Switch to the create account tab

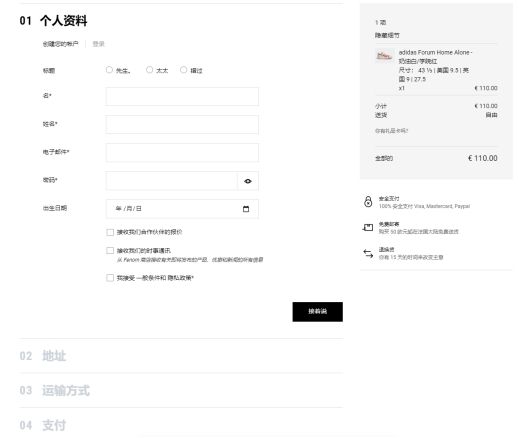[x=60, y=44]
